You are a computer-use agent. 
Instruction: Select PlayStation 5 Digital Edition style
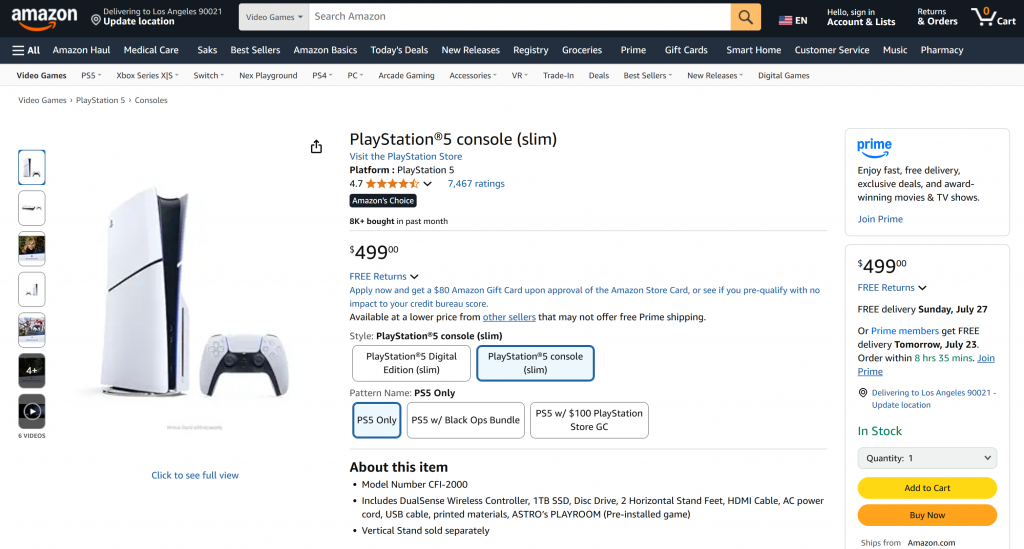point(411,363)
